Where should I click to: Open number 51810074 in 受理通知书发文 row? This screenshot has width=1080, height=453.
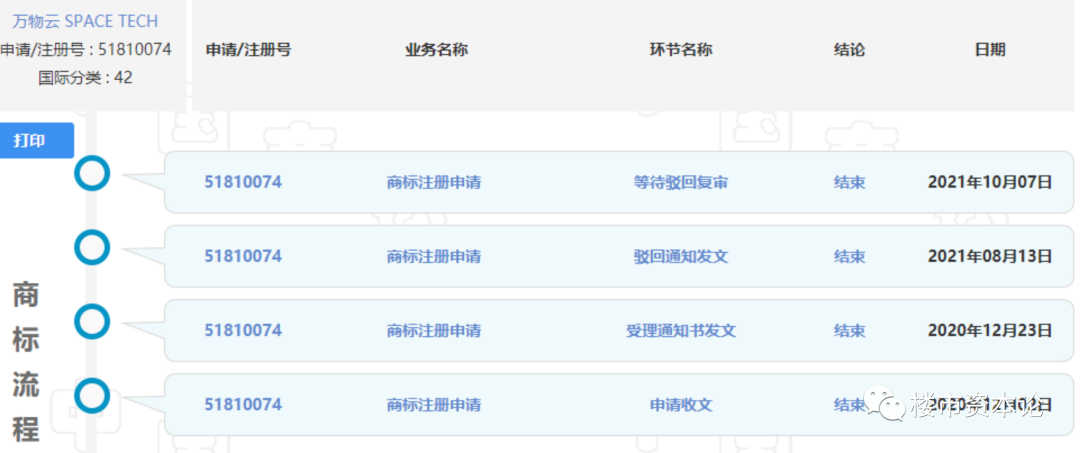(243, 330)
